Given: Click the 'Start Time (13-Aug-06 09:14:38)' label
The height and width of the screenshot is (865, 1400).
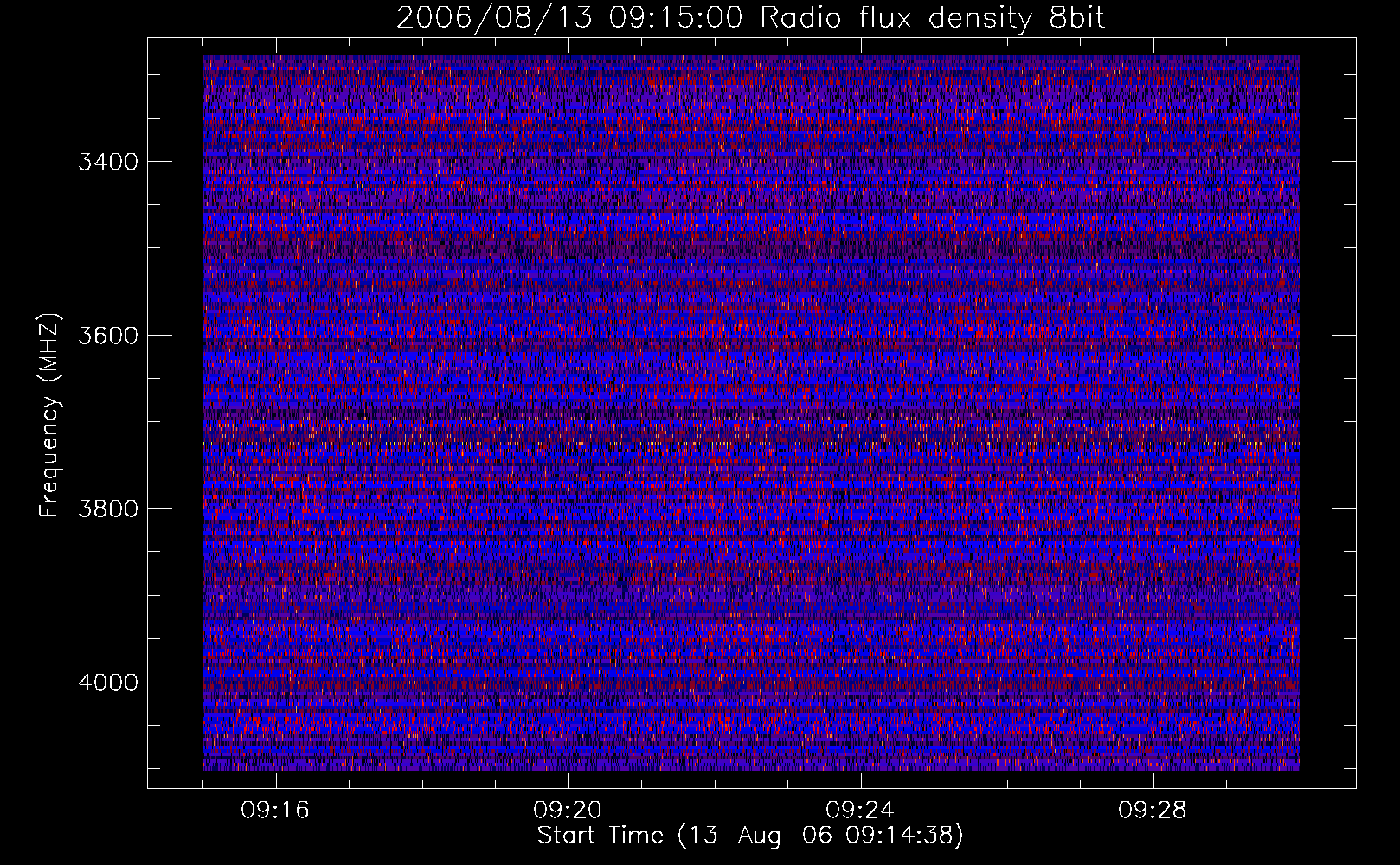Looking at the screenshot, I should (x=750, y=836).
